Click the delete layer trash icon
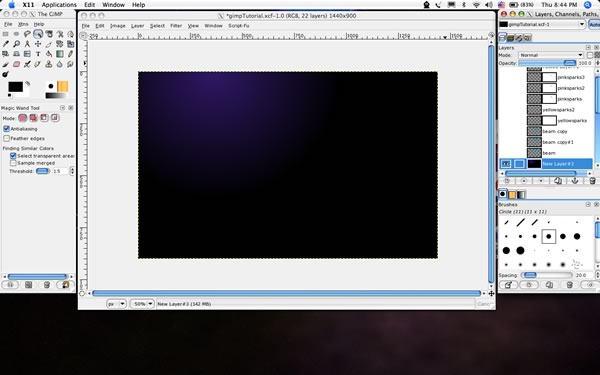 pyautogui.click(x=592, y=181)
